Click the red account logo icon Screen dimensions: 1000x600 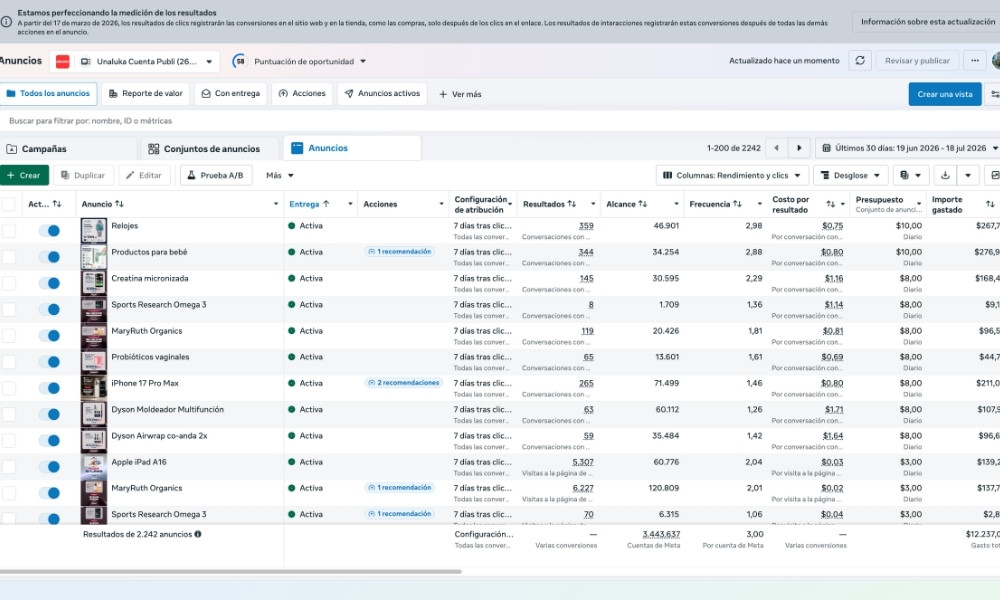coord(62,61)
